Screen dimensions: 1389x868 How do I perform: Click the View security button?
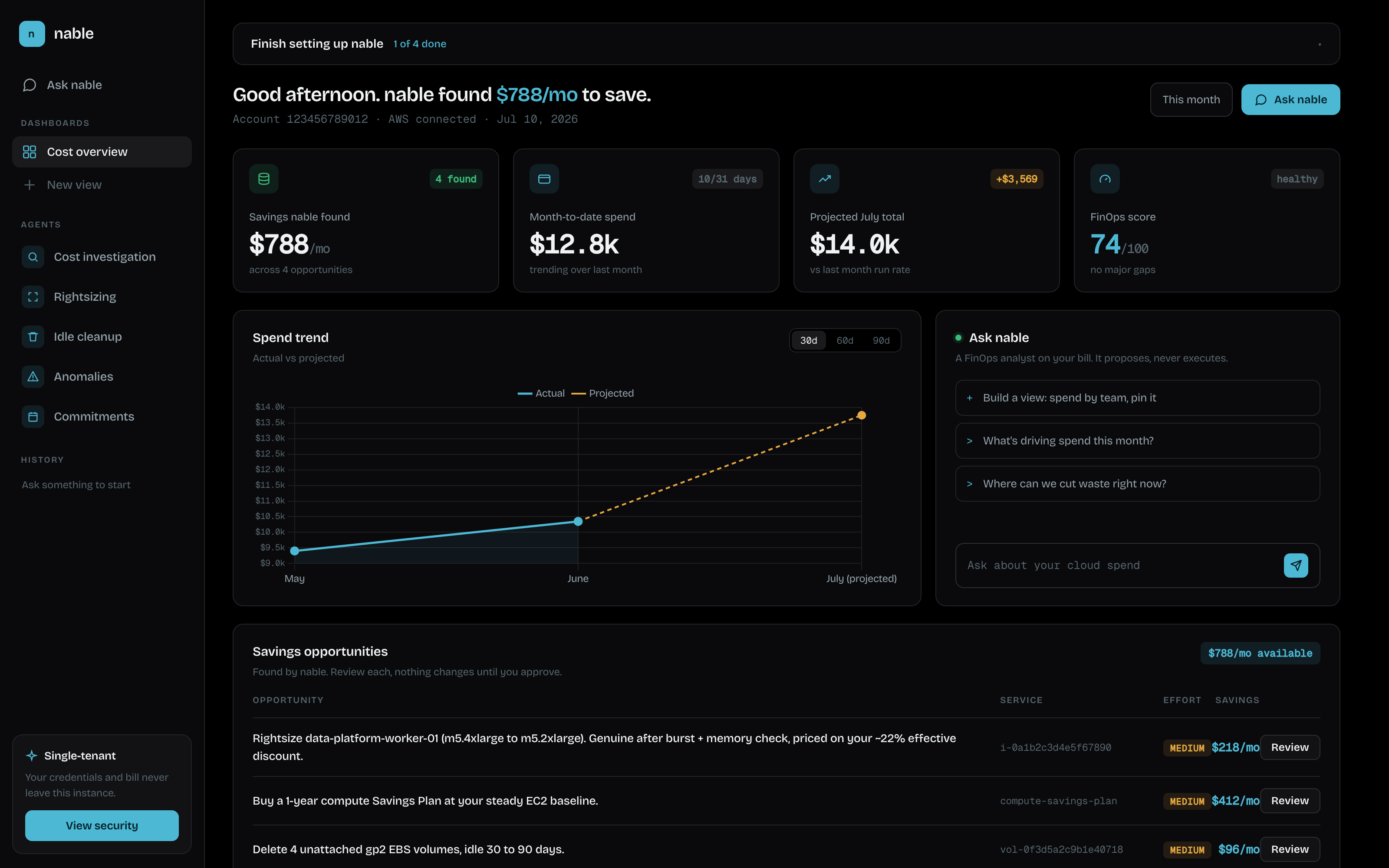click(102, 825)
